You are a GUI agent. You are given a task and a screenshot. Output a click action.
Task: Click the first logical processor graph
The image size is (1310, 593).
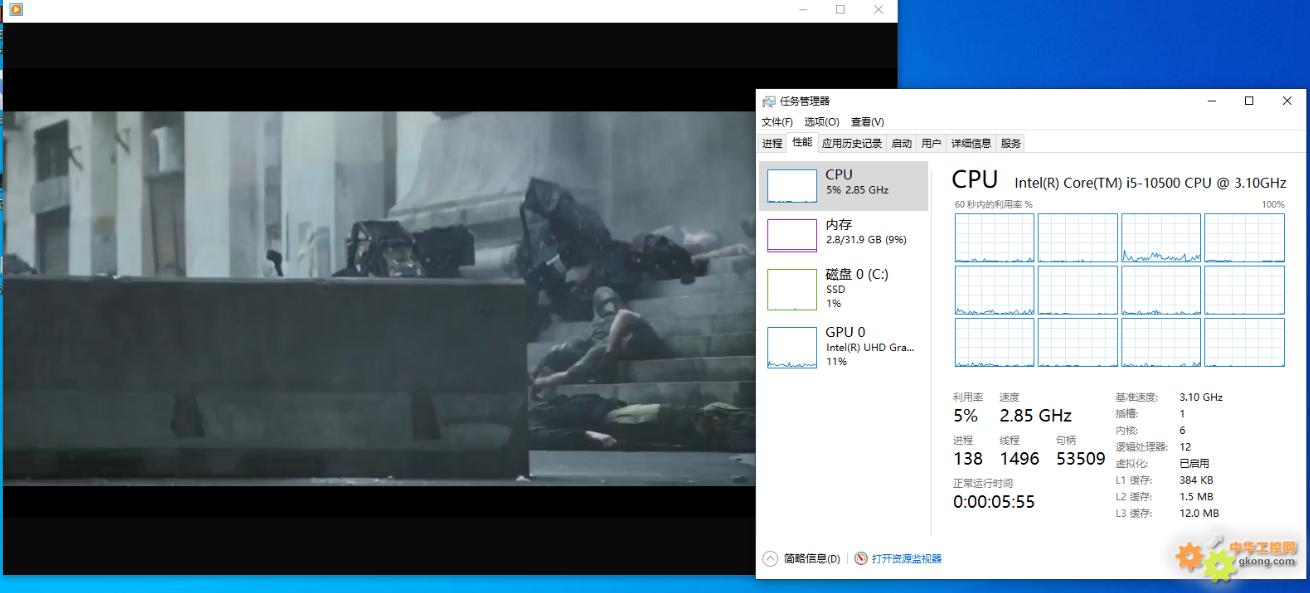(x=994, y=238)
